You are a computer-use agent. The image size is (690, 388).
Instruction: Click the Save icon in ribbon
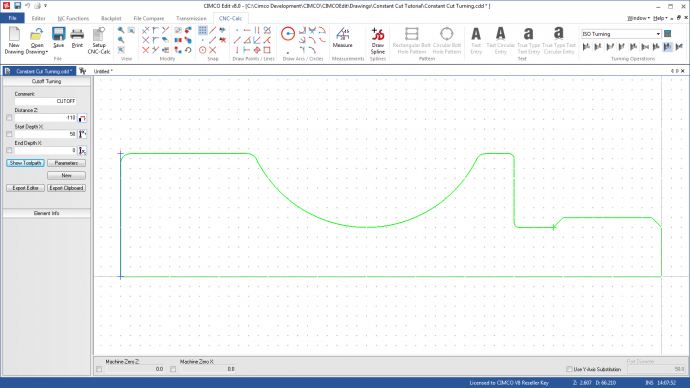pyautogui.click(x=59, y=37)
